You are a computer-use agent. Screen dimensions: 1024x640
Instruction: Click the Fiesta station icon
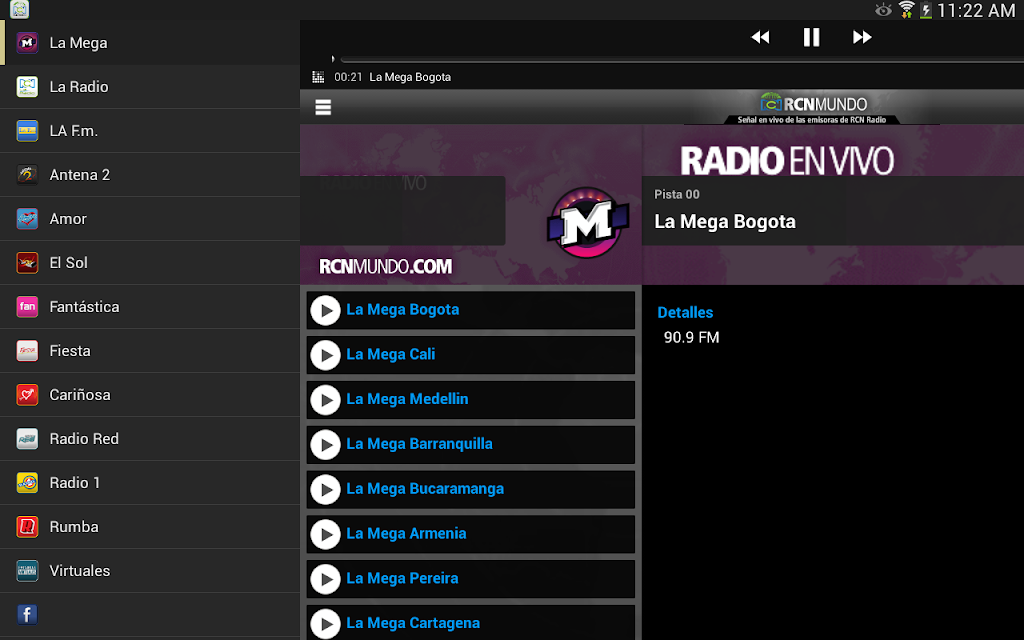(27, 351)
